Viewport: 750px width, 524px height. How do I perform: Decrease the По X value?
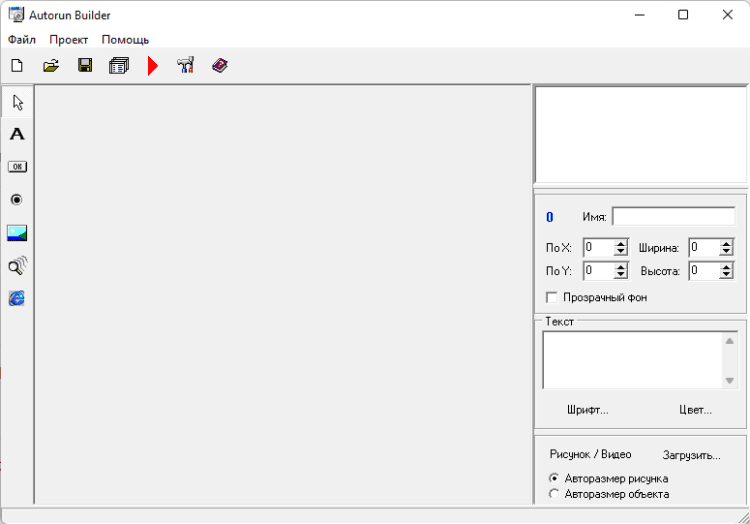click(620, 251)
